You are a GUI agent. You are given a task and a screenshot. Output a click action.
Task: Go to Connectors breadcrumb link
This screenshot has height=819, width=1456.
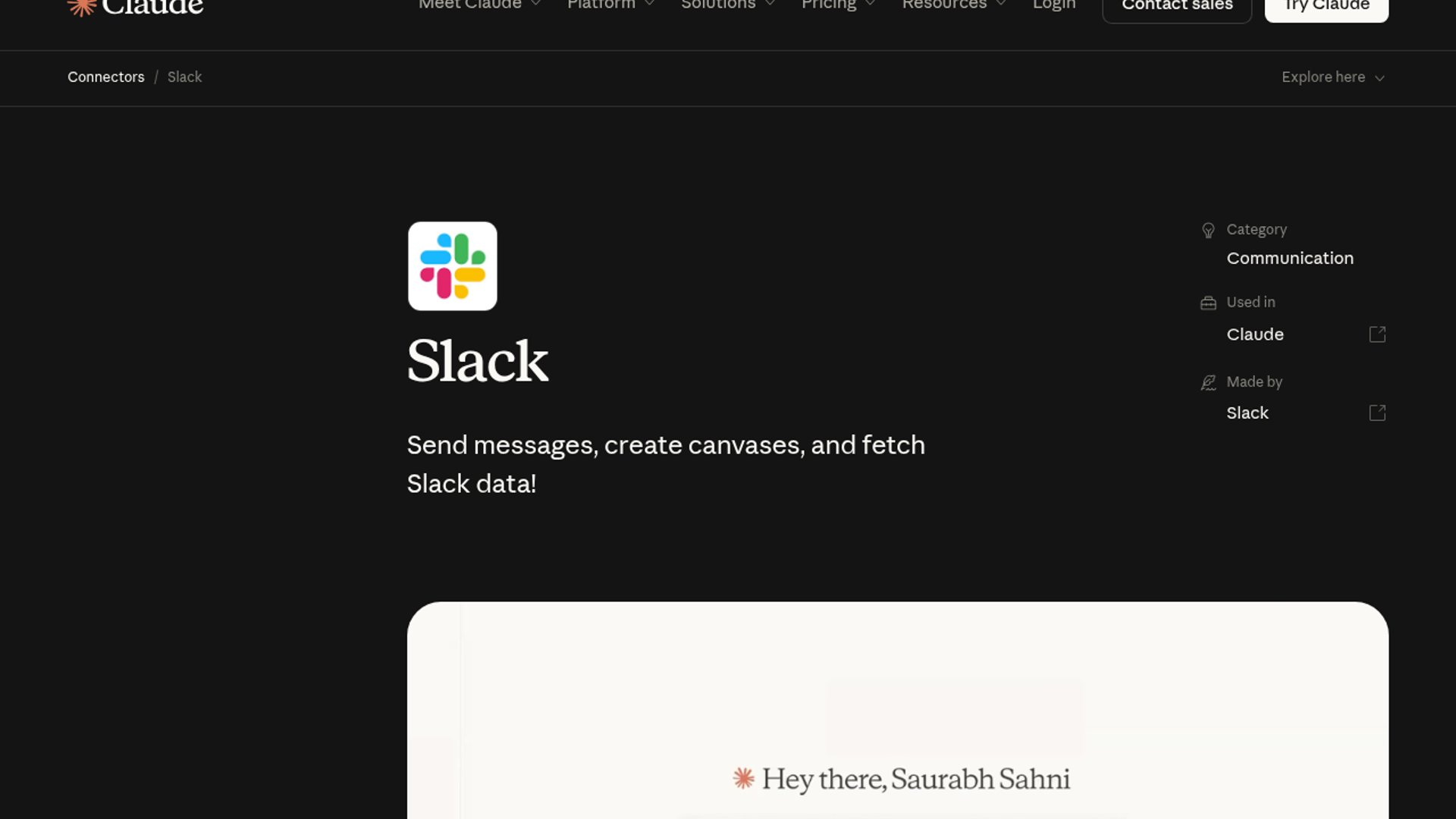[105, 77]
